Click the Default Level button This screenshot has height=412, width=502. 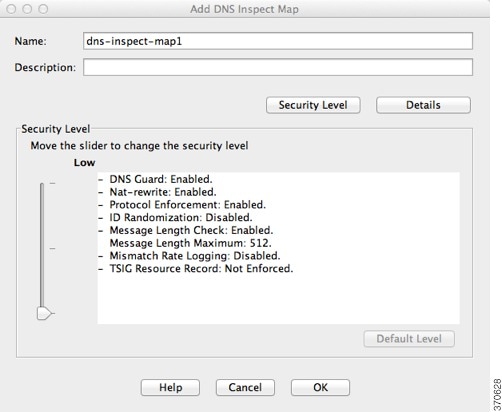point(409,339)
